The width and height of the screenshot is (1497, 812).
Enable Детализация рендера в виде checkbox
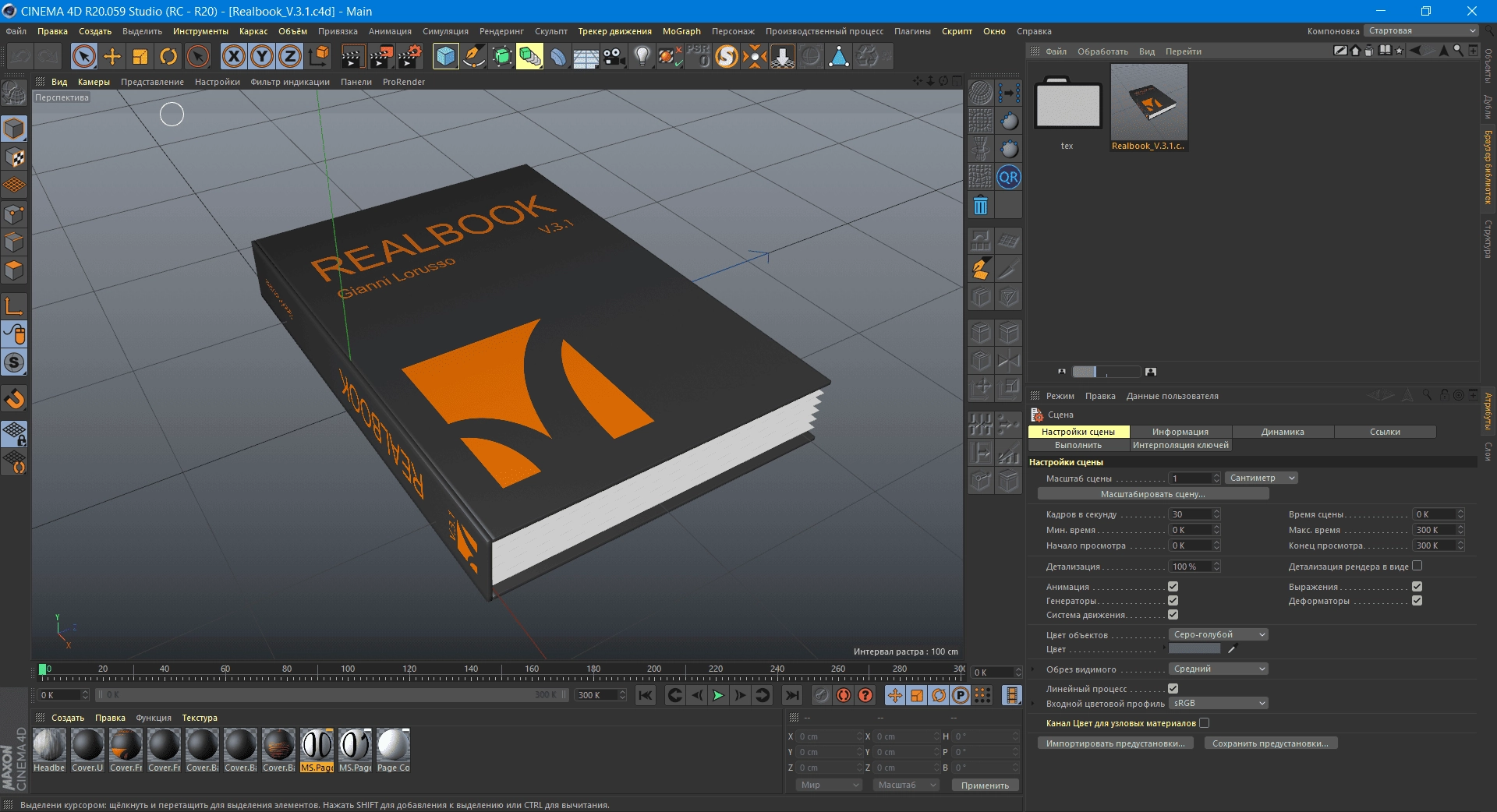pos(1417,567)
